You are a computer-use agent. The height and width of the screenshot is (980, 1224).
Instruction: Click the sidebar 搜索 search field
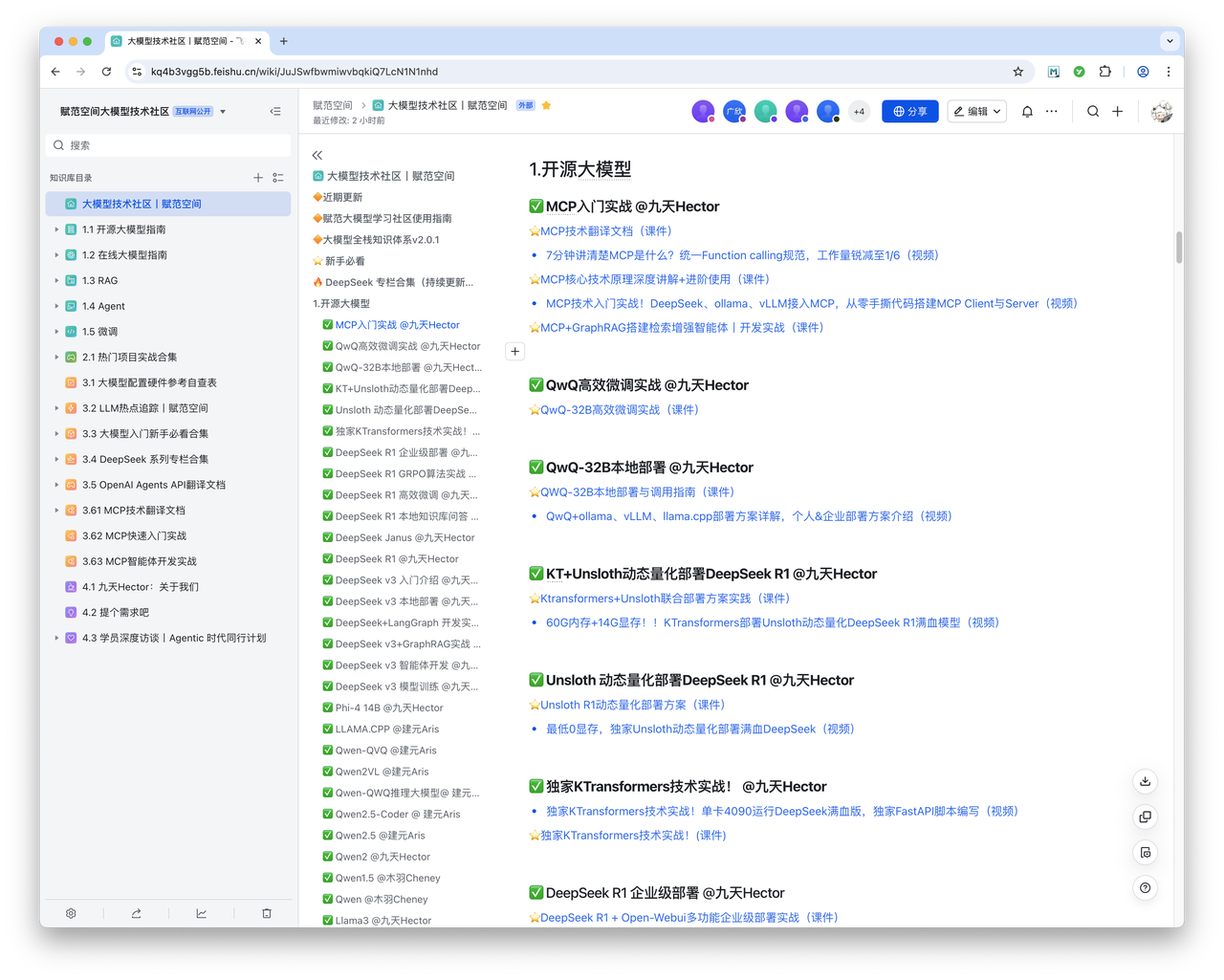168,145
